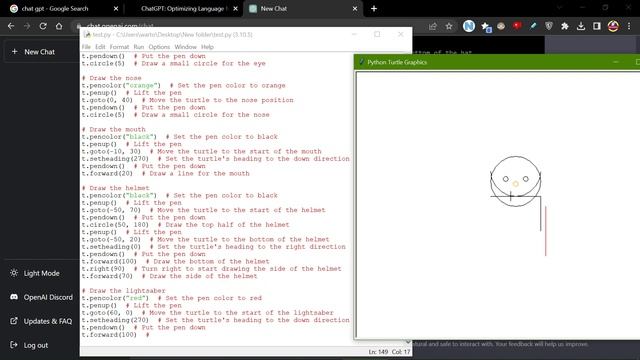The width and height of the screenshot is (640, 360).
Task: Open the blue pen extension icon
Action: click(533, 26)
